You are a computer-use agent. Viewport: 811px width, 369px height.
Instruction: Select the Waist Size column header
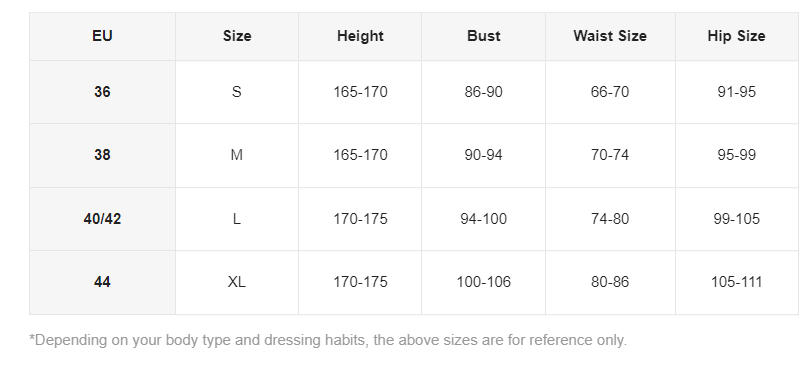point(610,36)
